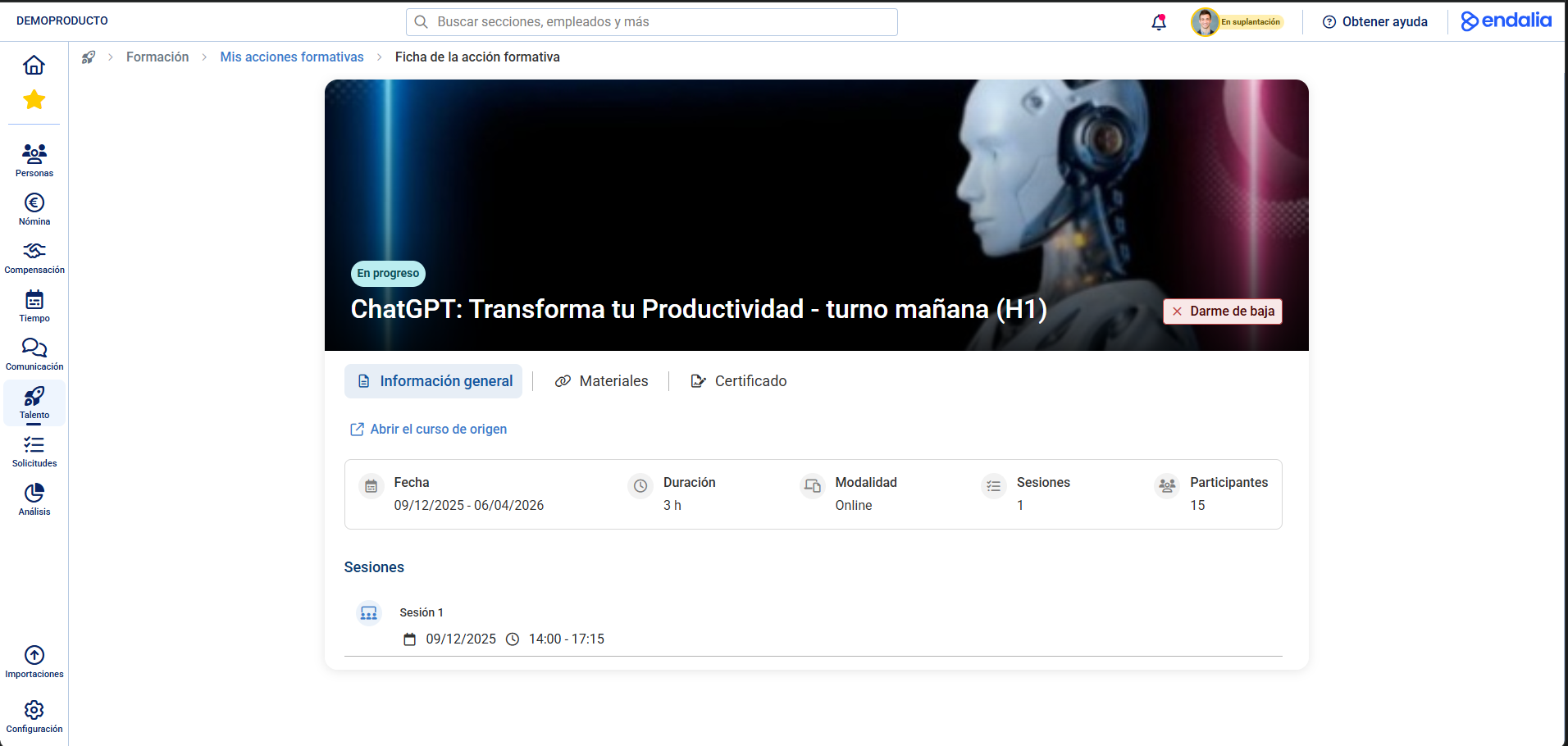Click the Online modality value
Screen dimensions: 1568x746
point(854,506)
